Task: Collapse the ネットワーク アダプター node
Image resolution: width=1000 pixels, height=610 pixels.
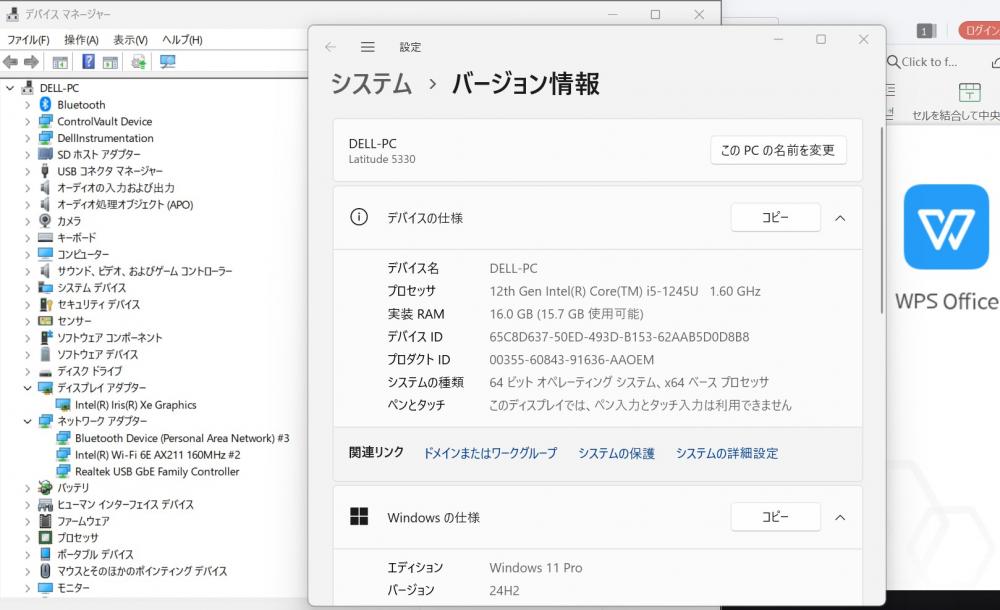Action: (x=27, y=420)
